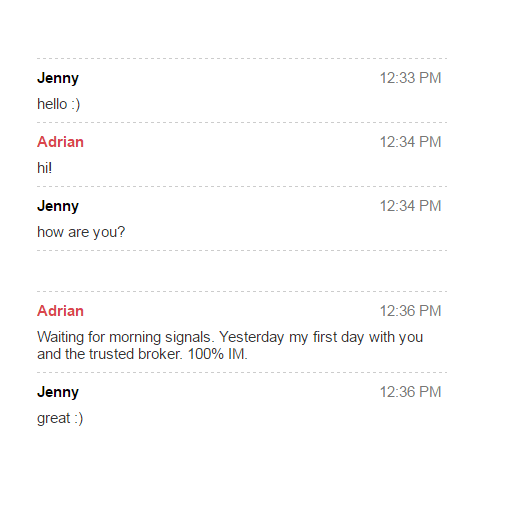Select the 'hi!' message text
Image resolution: width=527 pixels, height=514 pixels.
[44, 168]
